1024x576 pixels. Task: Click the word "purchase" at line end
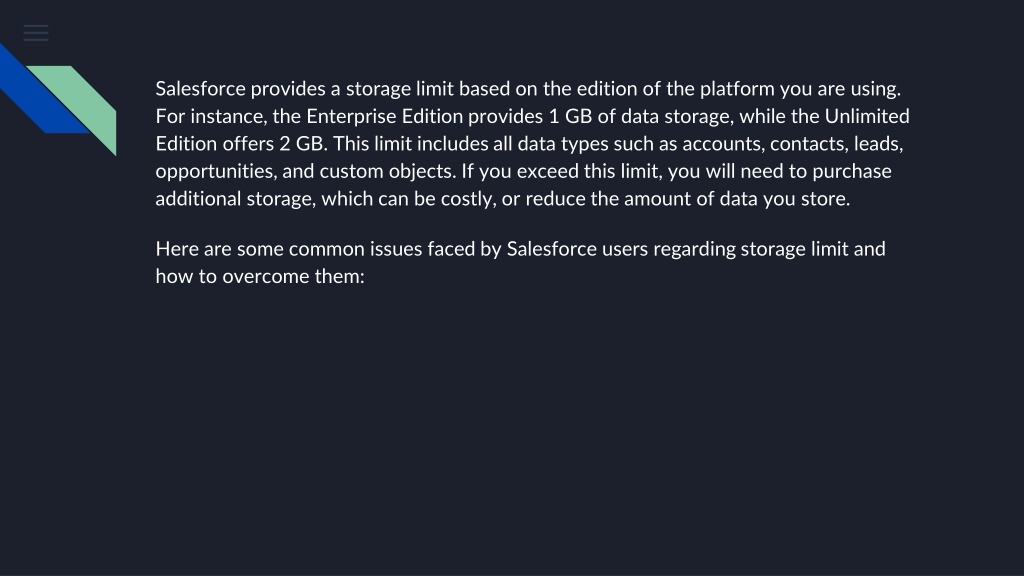coord(852,171)
